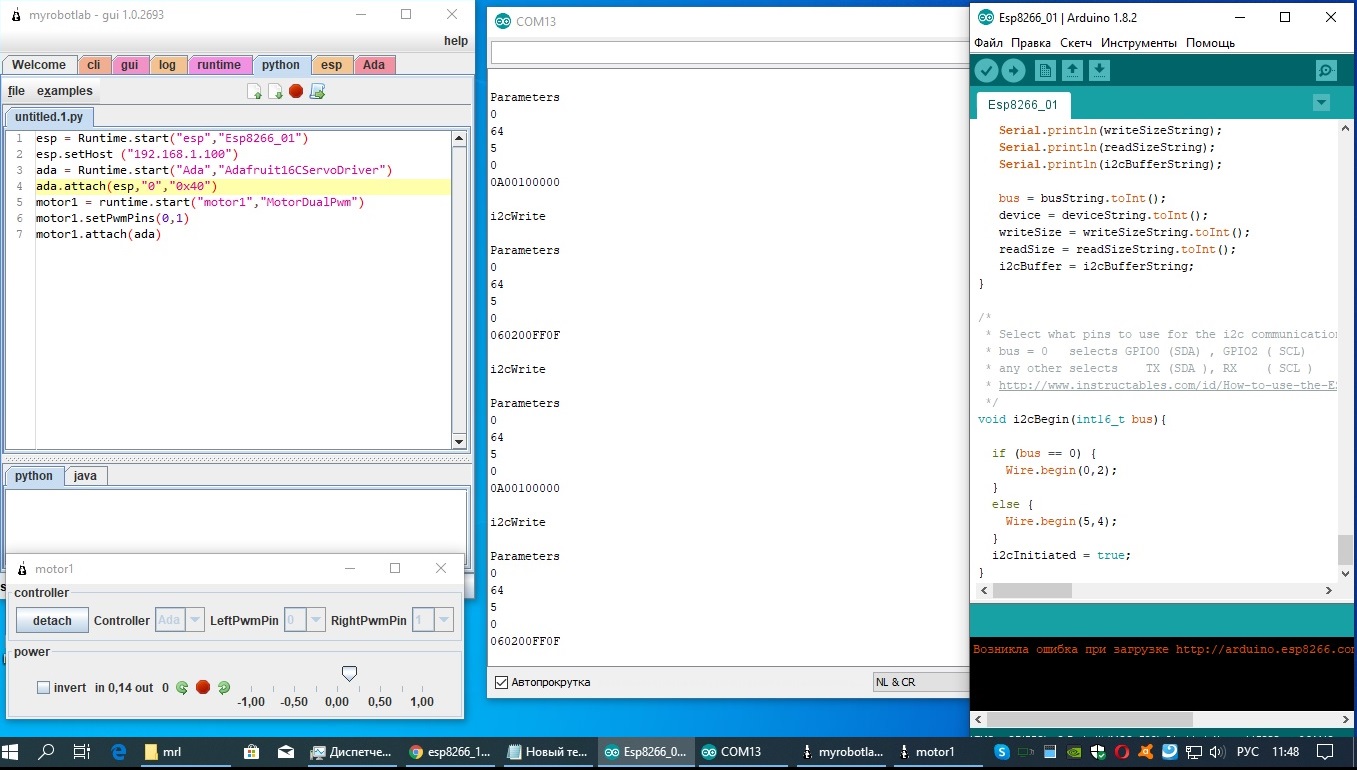
Task: Click the РУС language indicator in the tray
Action: (1248, 752)
